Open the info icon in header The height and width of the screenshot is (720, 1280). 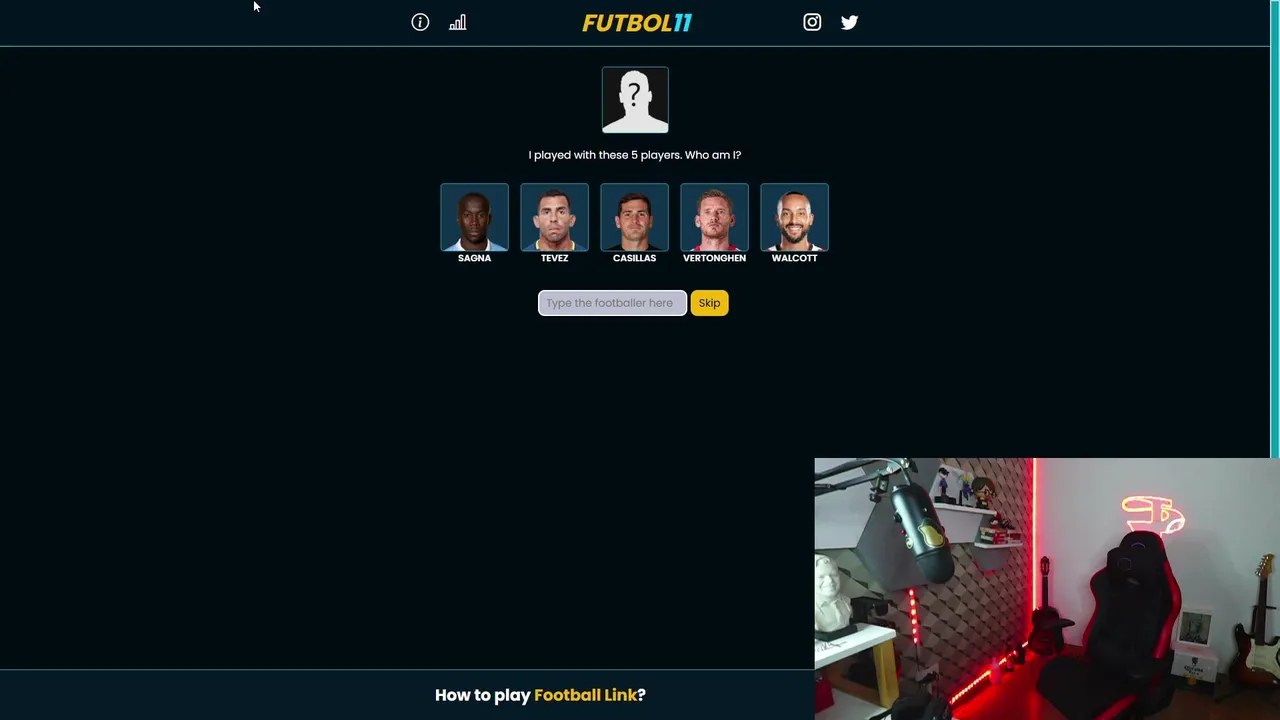coord(420,22)
